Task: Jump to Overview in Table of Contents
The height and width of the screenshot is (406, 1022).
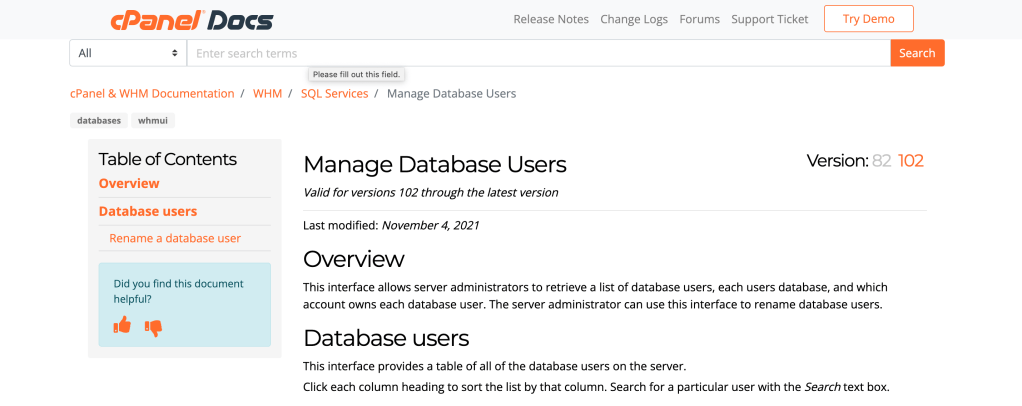Action: click(129, 183)
